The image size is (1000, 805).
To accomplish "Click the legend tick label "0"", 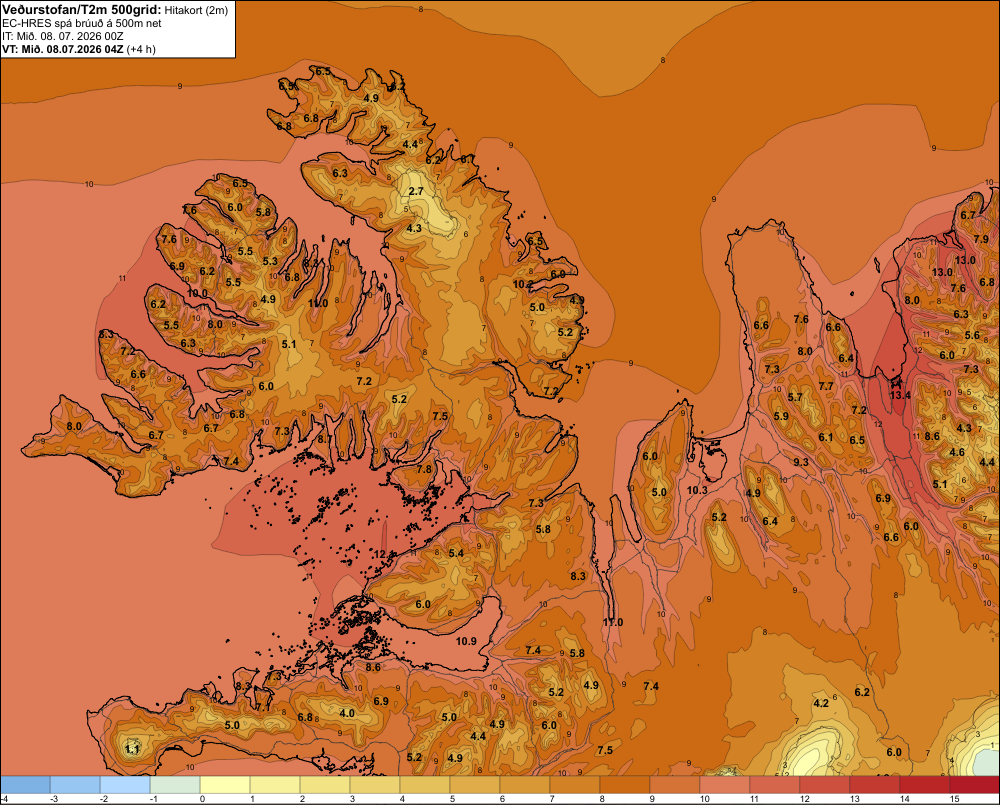I will point(202,799).
